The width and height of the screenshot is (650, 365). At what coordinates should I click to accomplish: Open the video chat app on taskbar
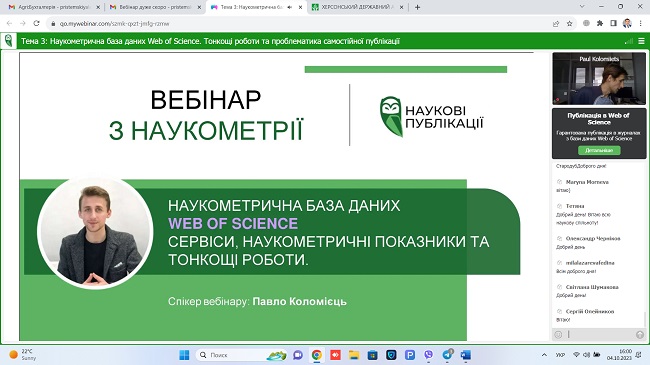[298, 355]
